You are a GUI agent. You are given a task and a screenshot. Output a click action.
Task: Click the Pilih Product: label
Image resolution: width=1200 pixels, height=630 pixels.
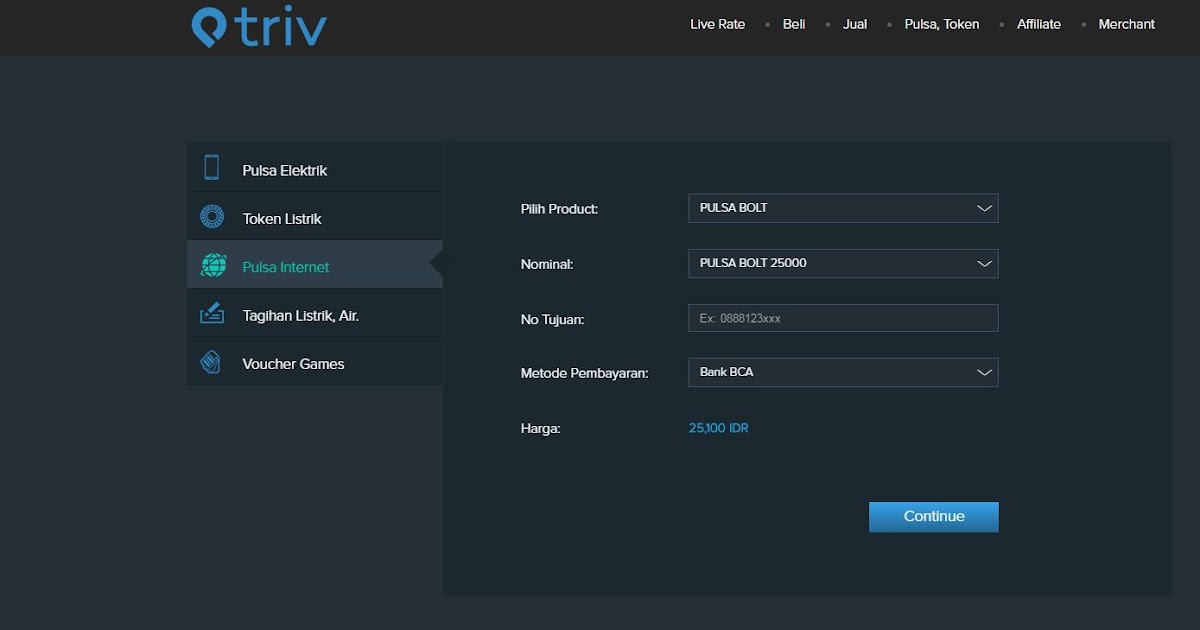click(559, 209)
